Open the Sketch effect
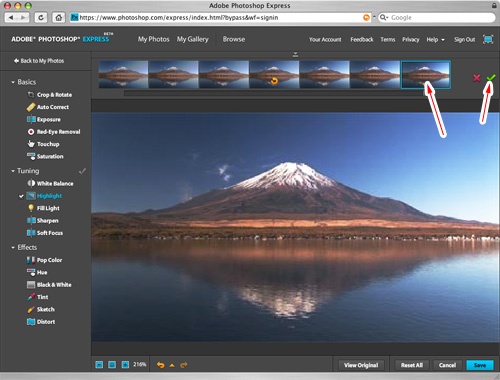The height and width of the screenshot is (380, 500). tap(41, 309)
